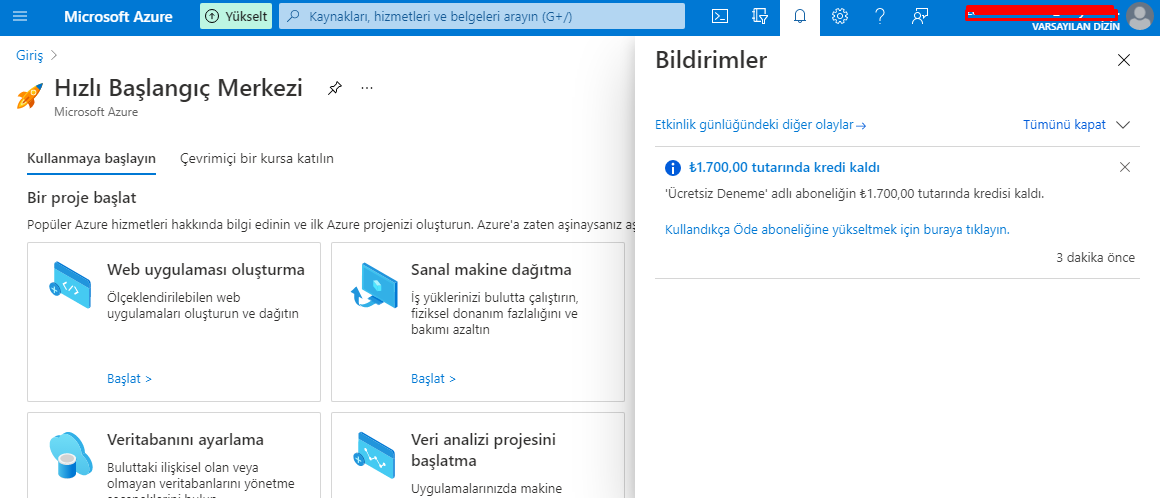Click the Web uygulaması oluşturma heading
This screenshot has width=1160, height=498.
(x=206, y=269)
